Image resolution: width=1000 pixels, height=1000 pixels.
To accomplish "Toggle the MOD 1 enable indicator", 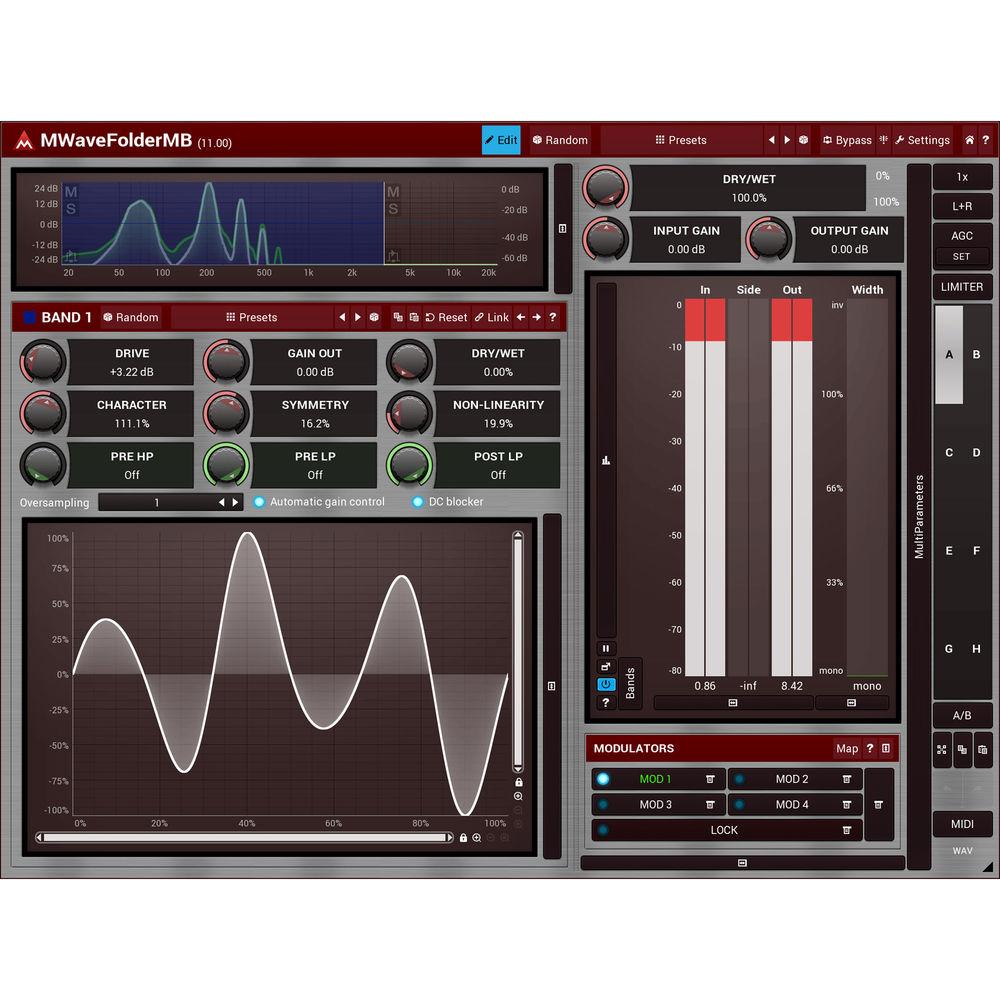I will 603,779.
